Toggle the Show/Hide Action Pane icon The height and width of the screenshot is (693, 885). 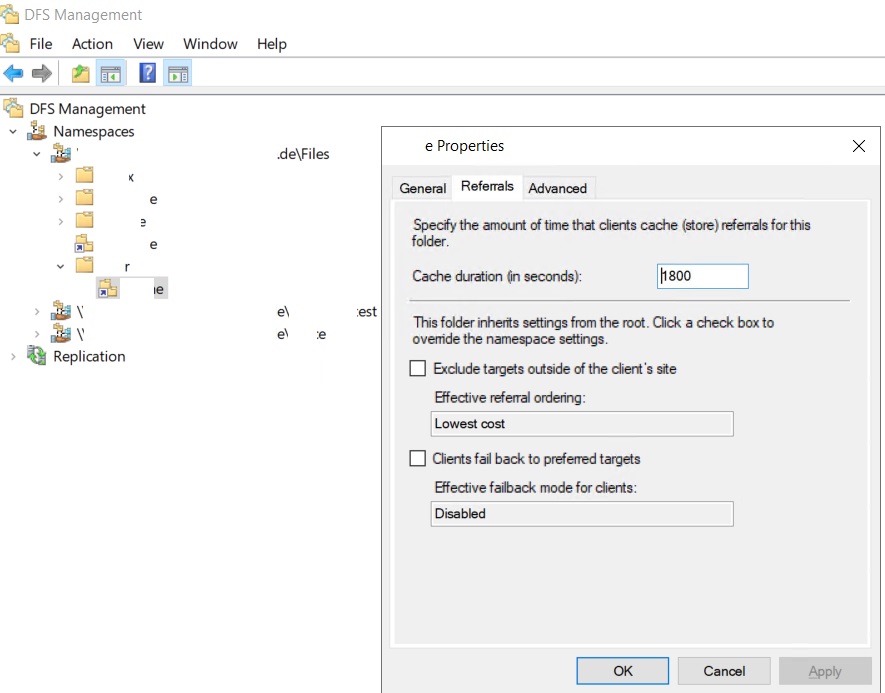tap(178, 73)
